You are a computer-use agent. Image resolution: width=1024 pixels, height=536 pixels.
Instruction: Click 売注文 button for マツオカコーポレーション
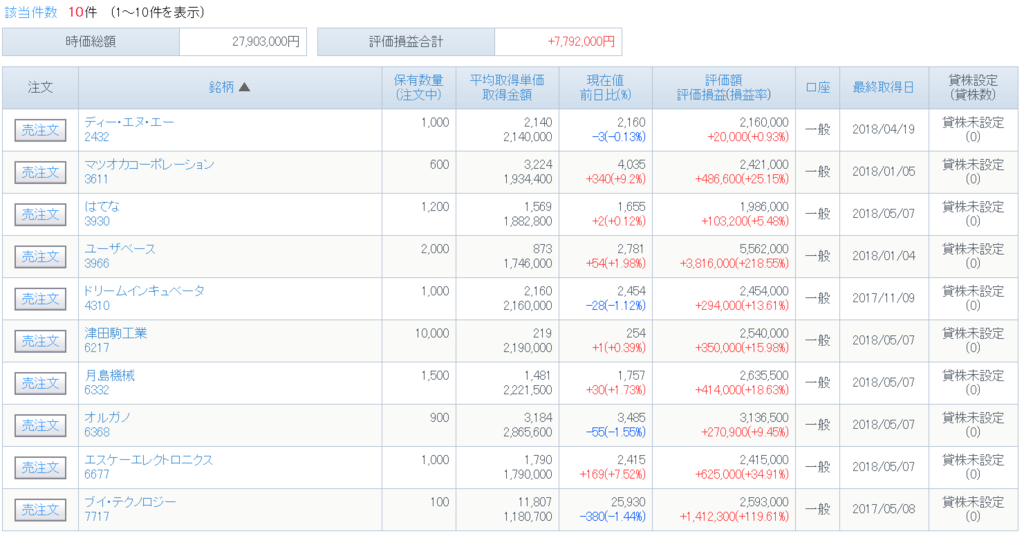[40, 172]
